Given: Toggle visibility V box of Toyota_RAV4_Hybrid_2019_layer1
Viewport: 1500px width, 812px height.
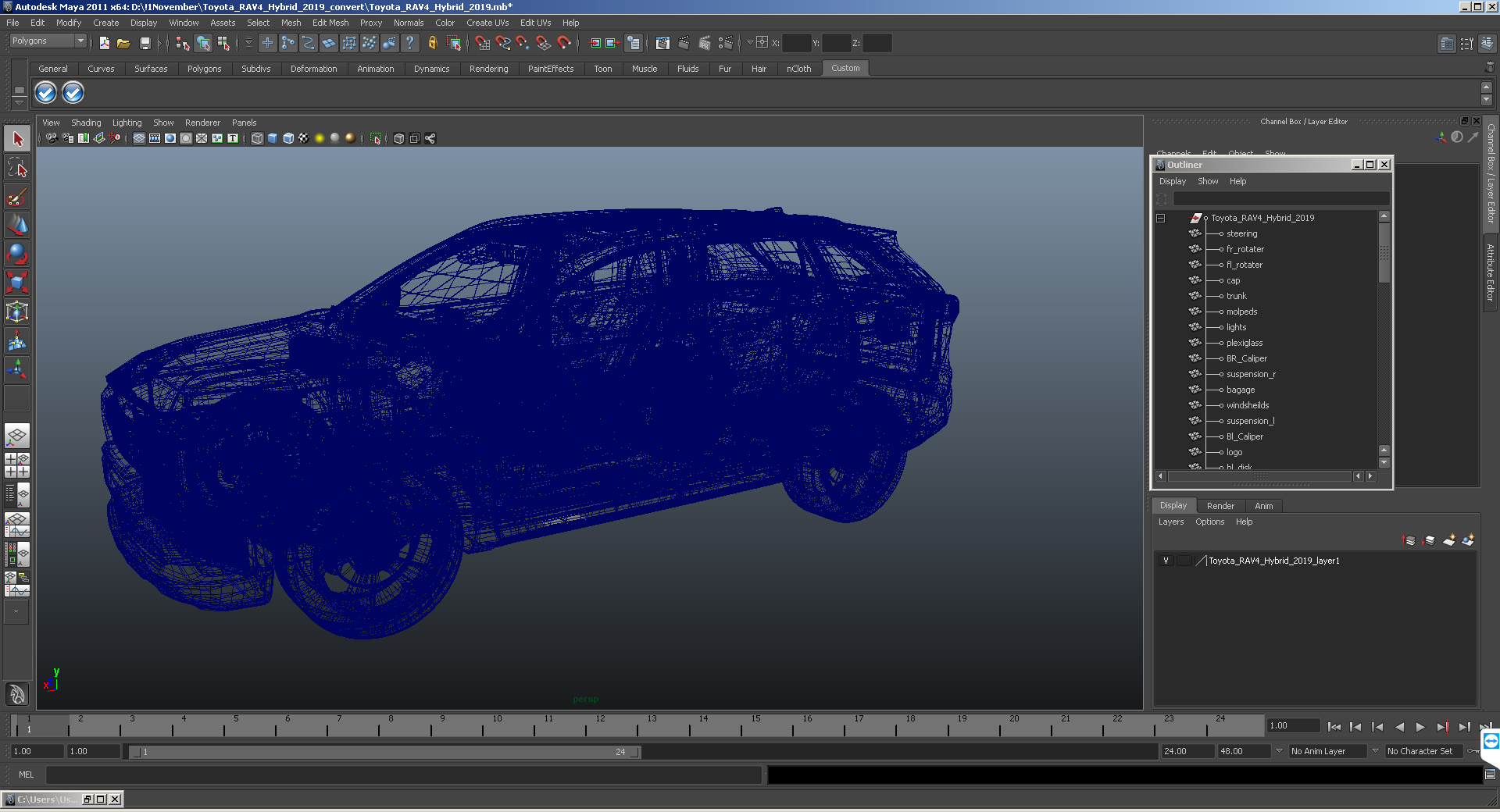Looking at the screenshot, I should click(1166, 561).
